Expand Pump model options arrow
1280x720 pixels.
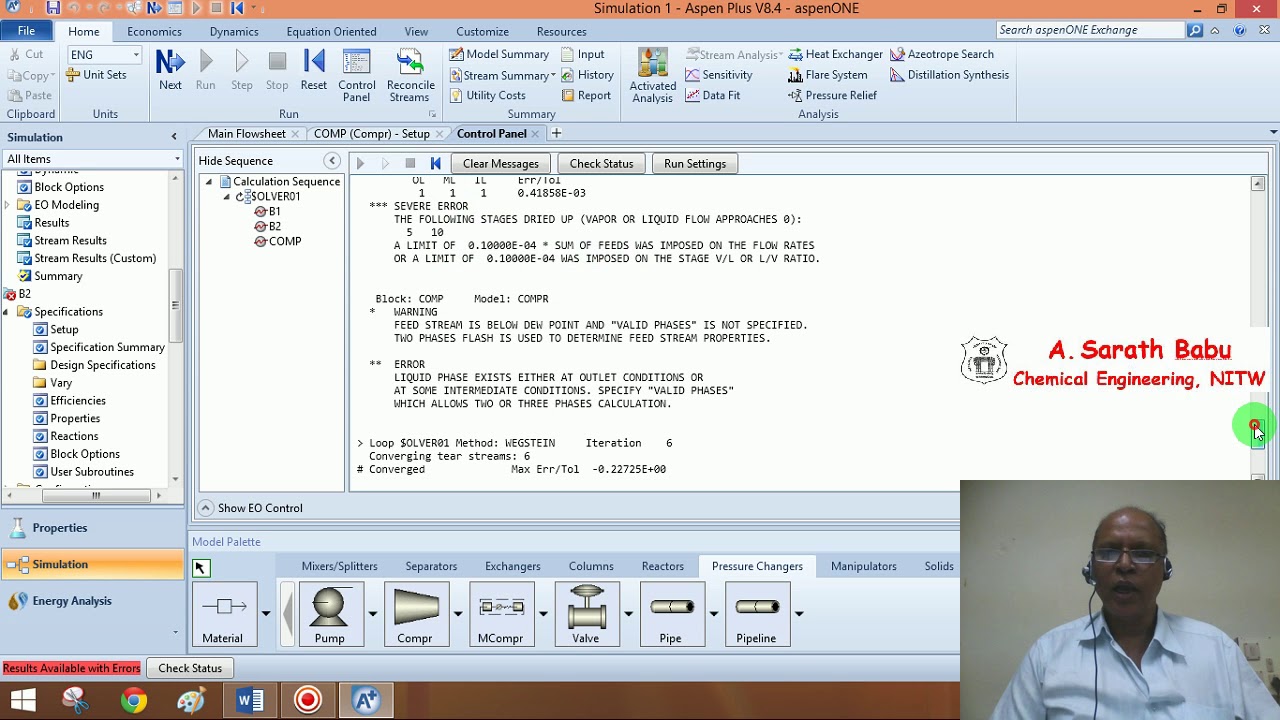click(372, 614)
